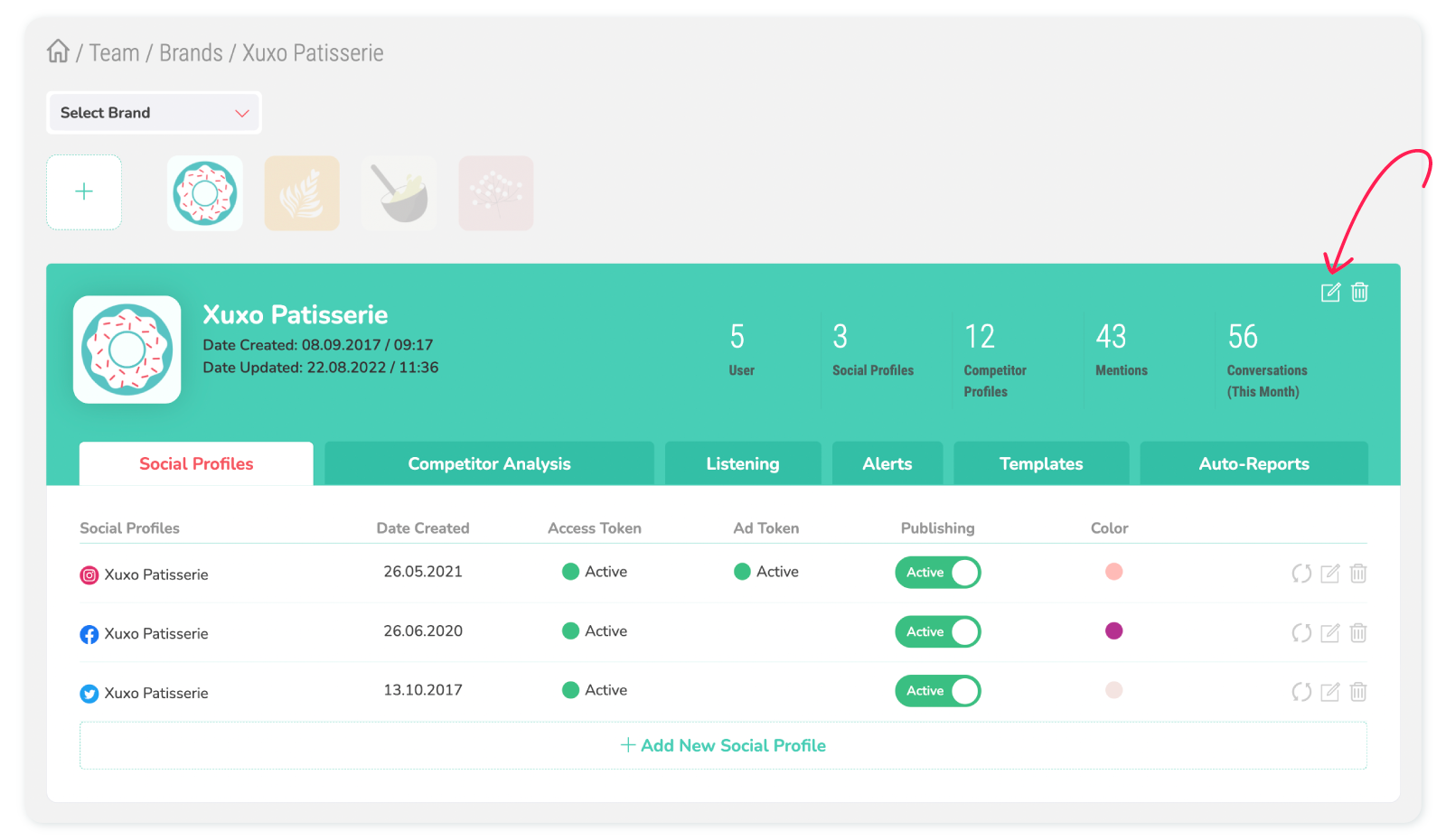Screen dimensions: 1446x840
Task: Click the 56 Conversations stat
Action: coord(1267,360)
